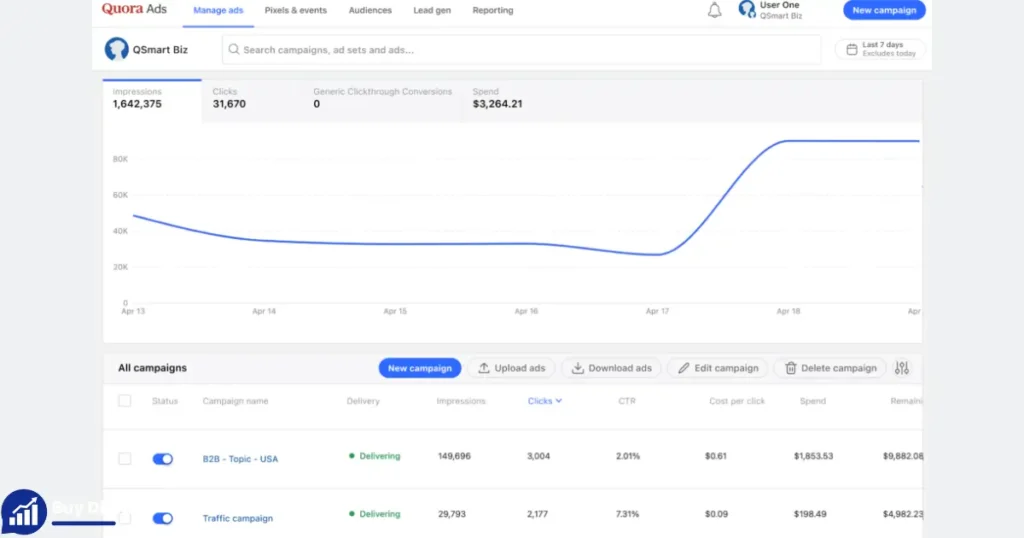The image size is (1024, 538).
Task: Go to the Lead gen tab
Action: [432, 10]
